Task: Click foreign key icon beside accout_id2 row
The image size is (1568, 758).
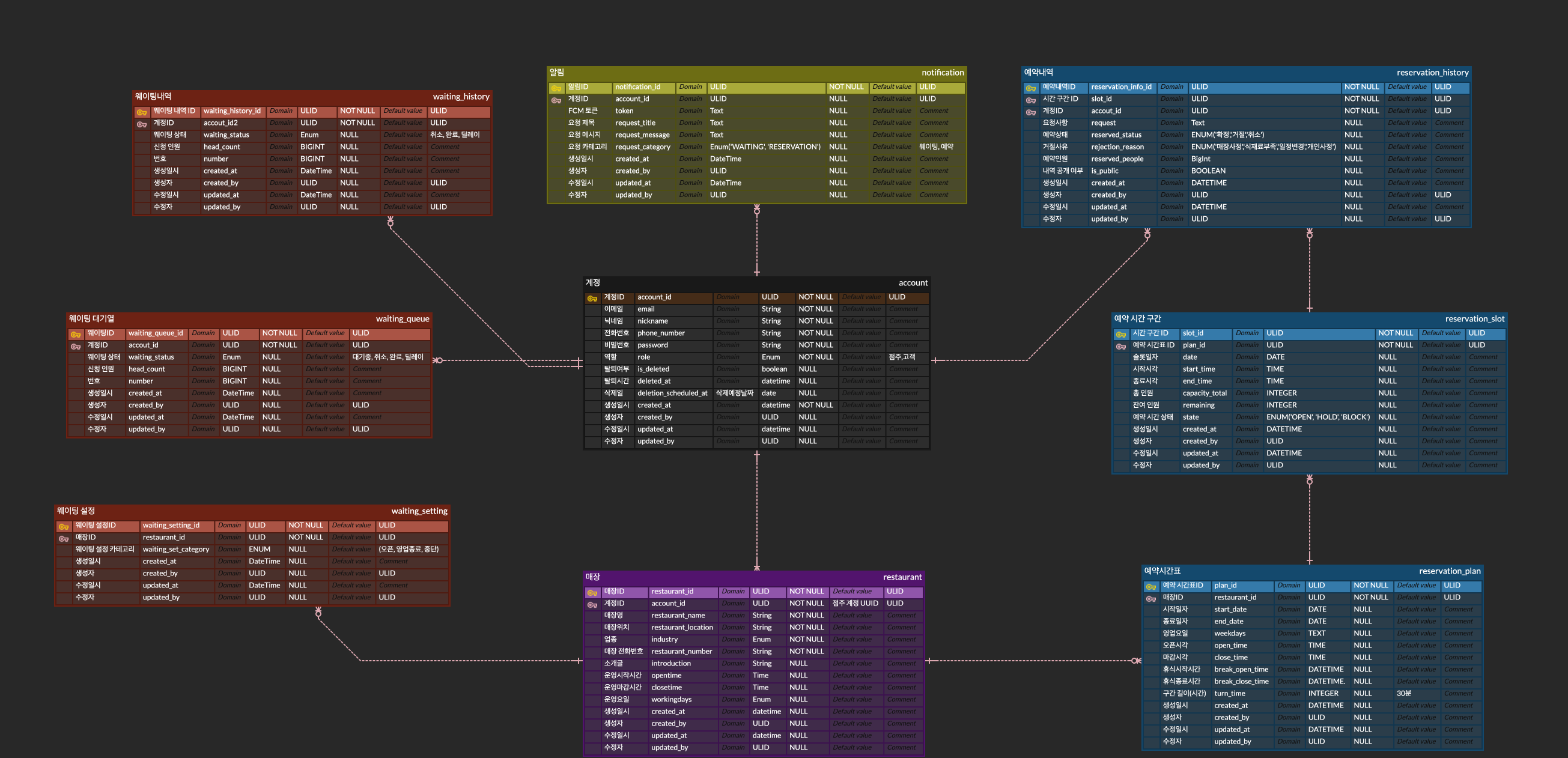Action: 142,124
